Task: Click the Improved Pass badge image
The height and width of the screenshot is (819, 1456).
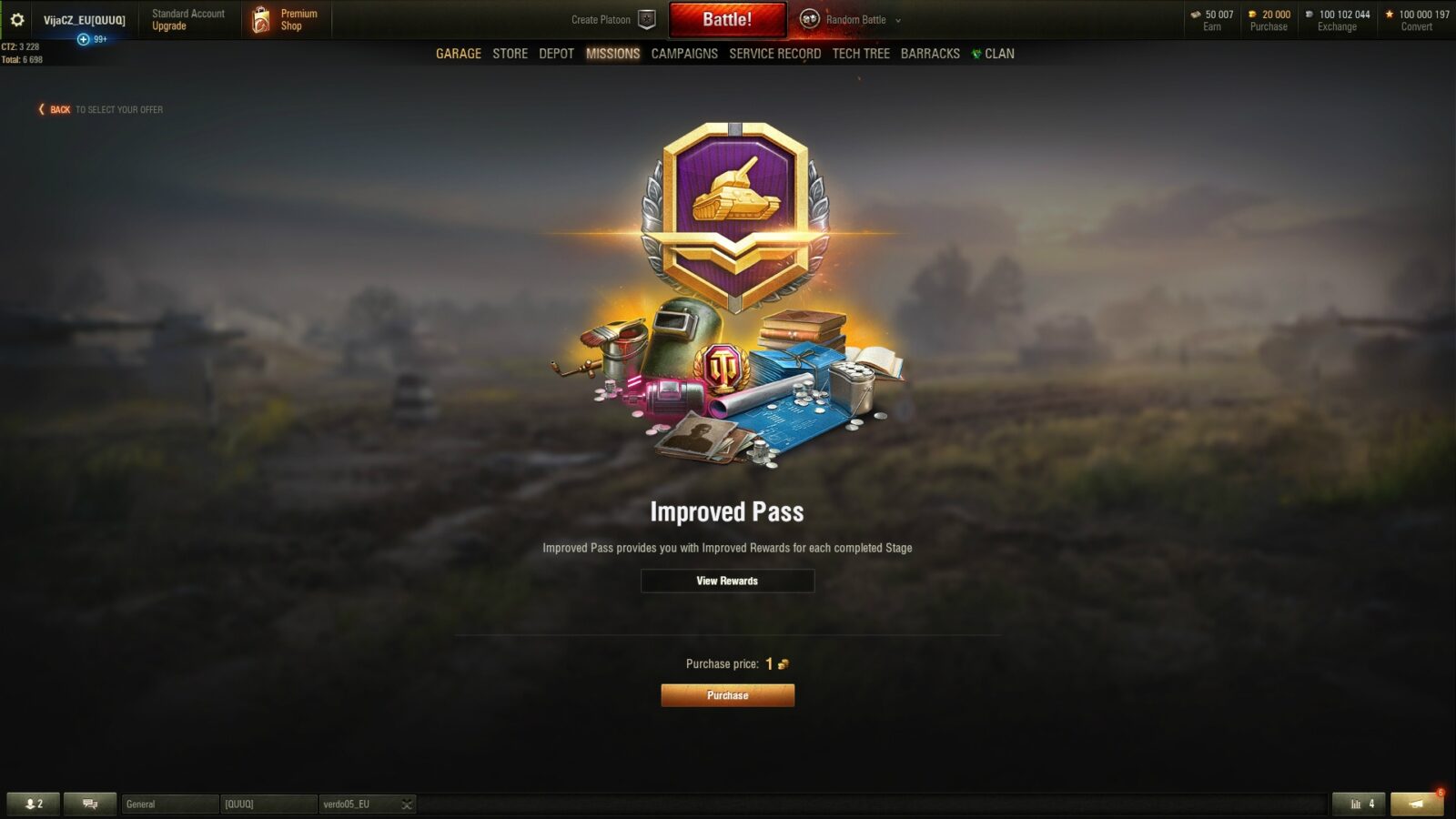Action: pos(735,217)
